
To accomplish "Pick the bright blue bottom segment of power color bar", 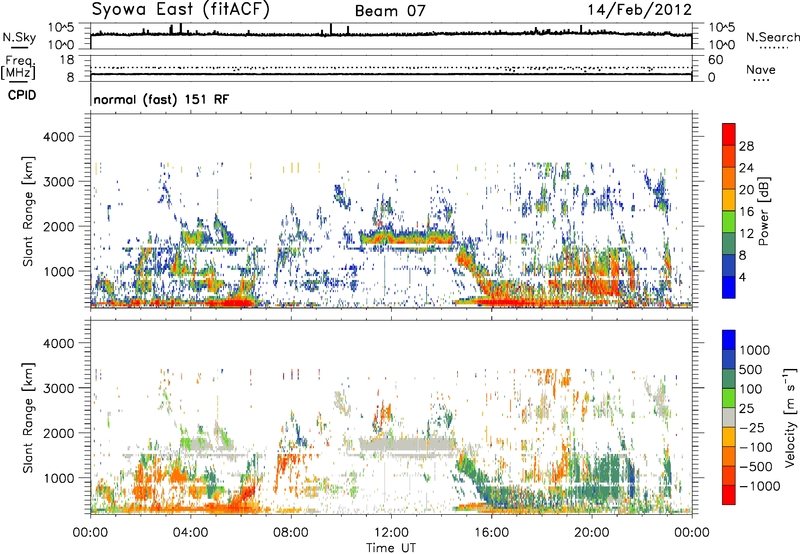I will pos(729,288).
